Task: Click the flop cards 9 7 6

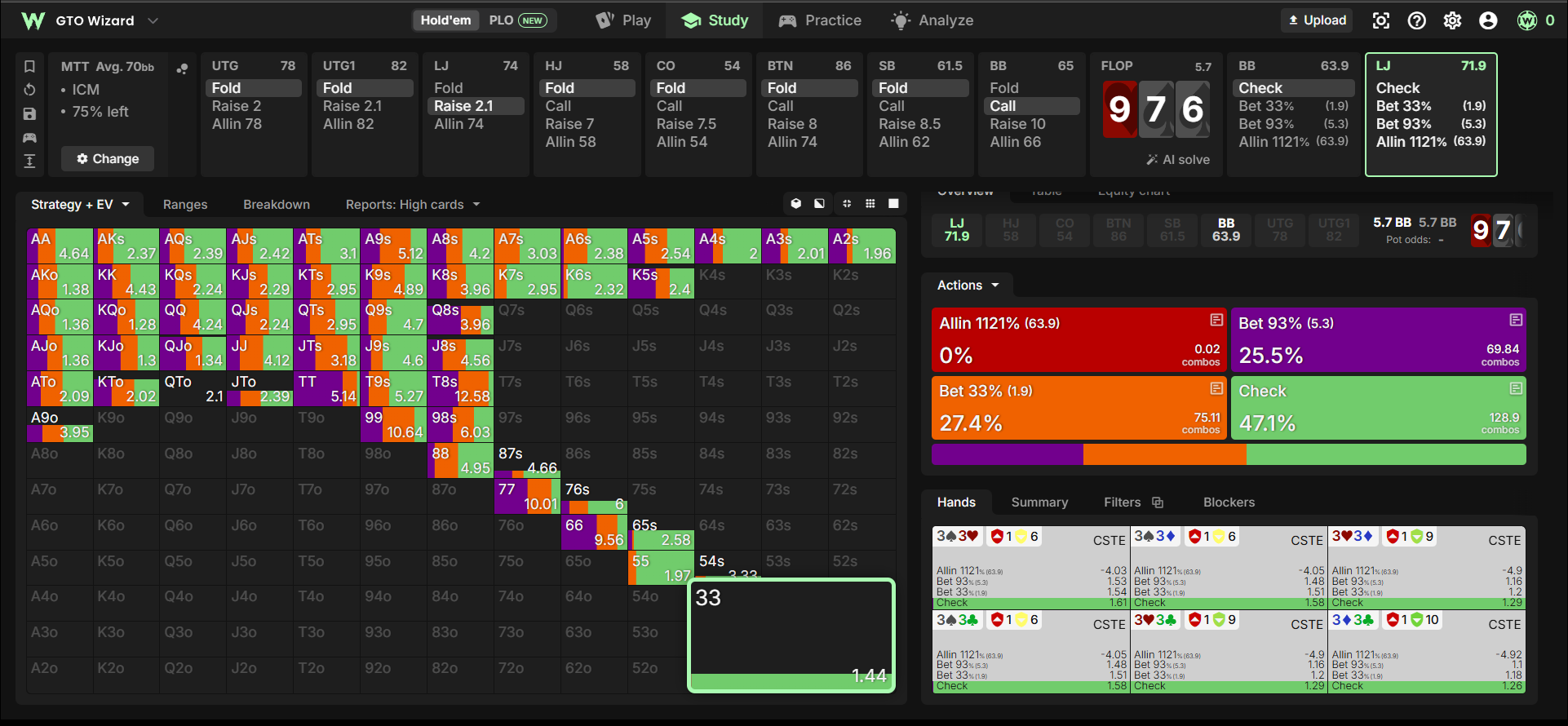Action: pos(1157,109)
